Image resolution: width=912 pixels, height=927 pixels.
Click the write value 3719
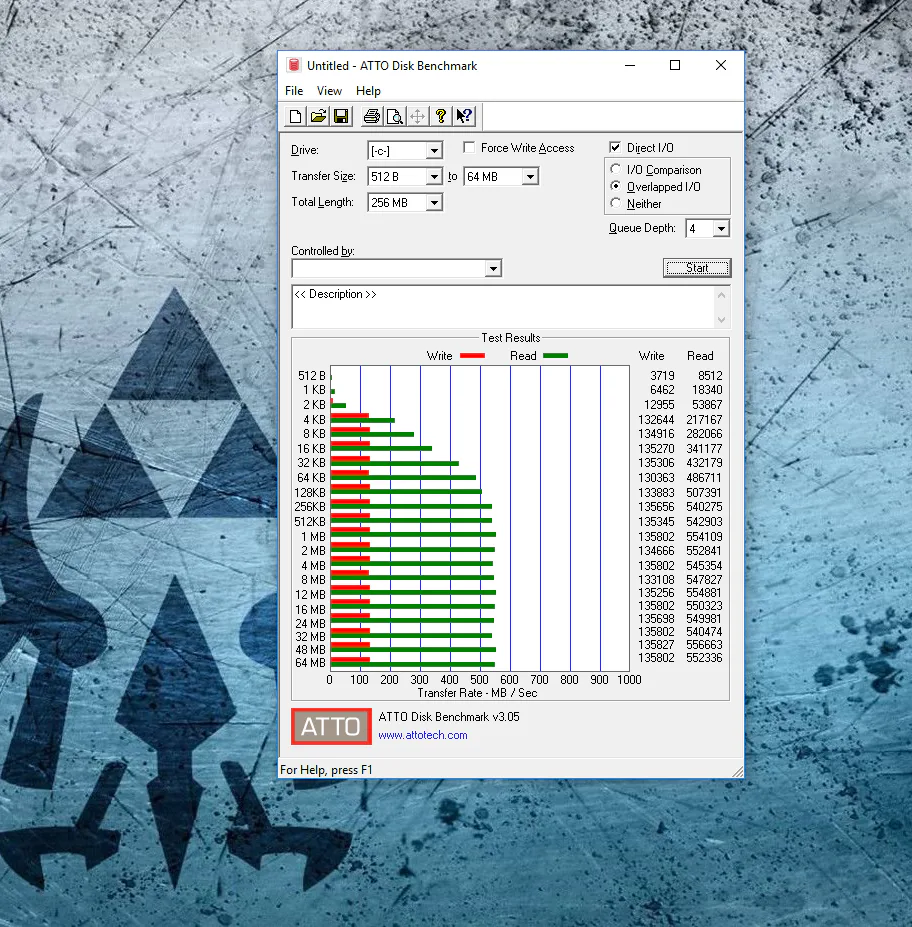[x=662, y=375]
